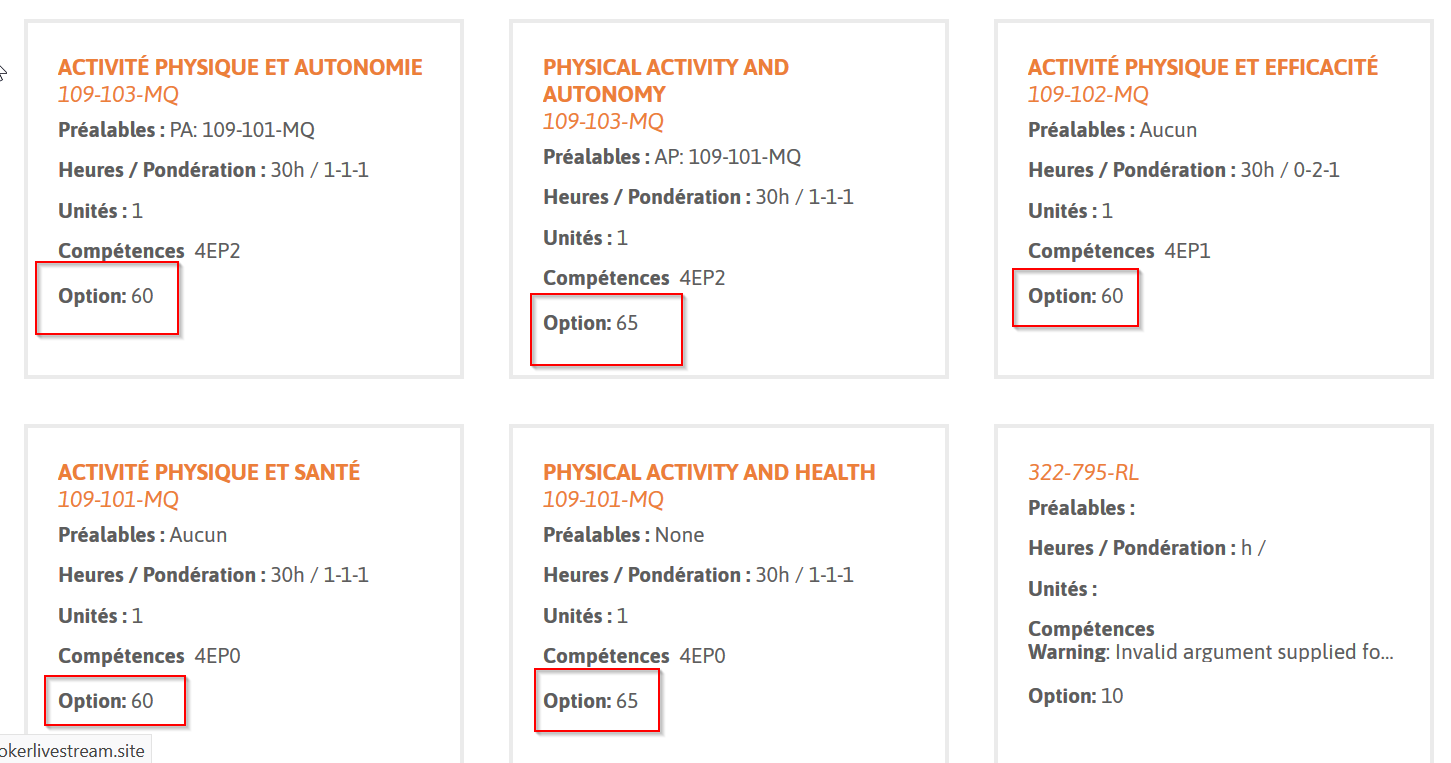Click Option 65 in Physical Activity and Health card
1451x763 pixels.
pyautogui.click(x=591, y=702)
